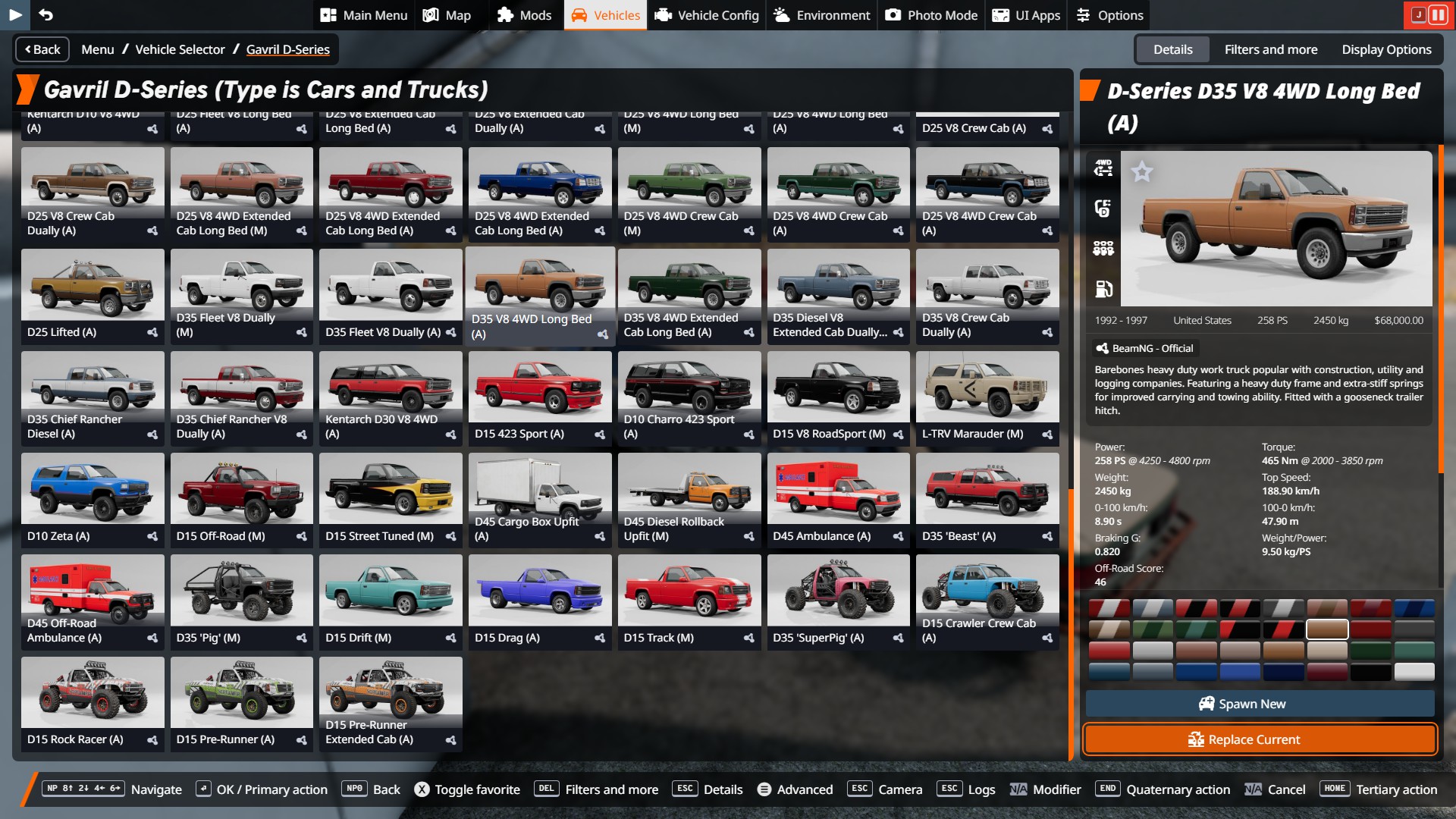Click config icon on D15 Drag (A) card
This screenshot has height=819, width=1456.
tap(600, 638)
